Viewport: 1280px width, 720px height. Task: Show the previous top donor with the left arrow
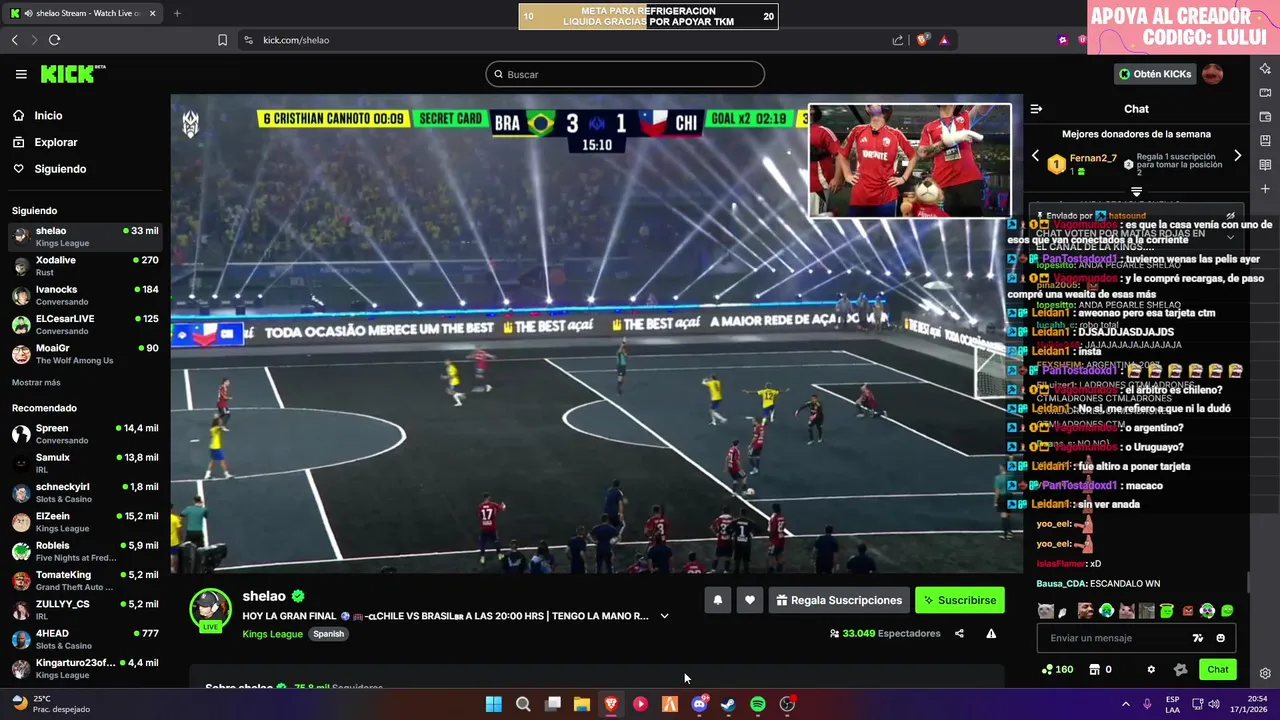(x=1036, y=156)
